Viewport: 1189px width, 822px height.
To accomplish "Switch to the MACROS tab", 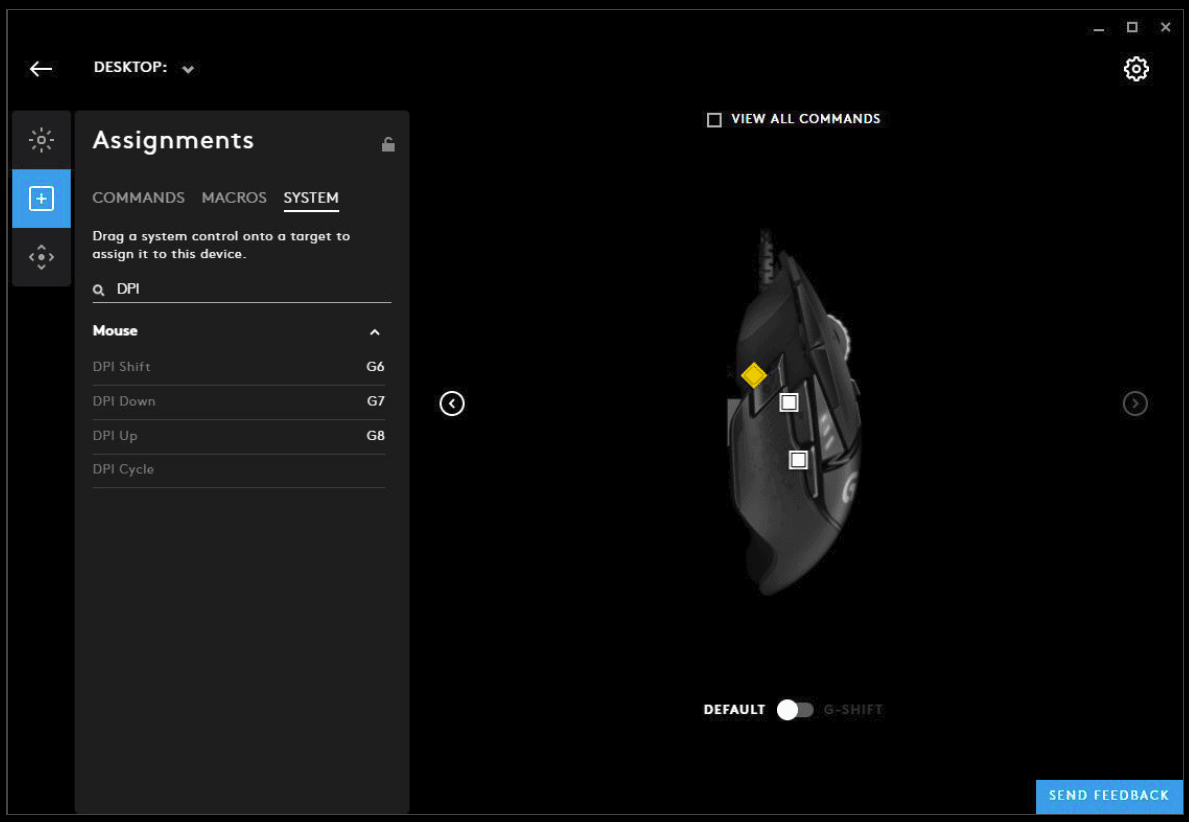I will tap(234, 198).
